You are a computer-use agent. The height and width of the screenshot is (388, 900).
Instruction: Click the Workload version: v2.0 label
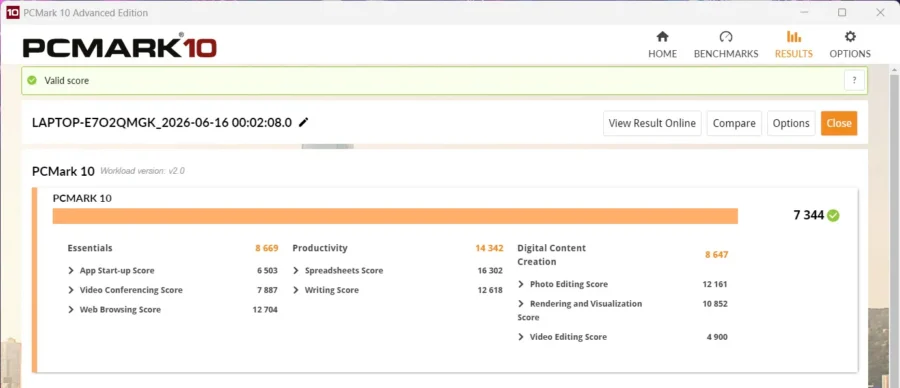(x=142, y=171)
